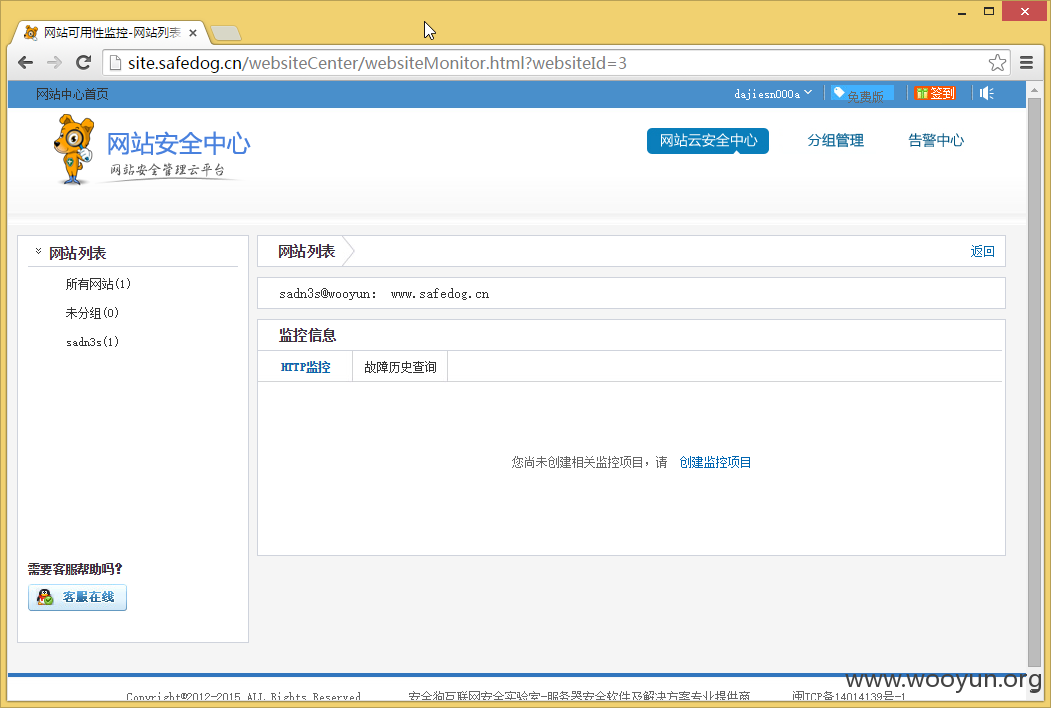Click 网站列表 breadcrumb heading
1051x708 pixels.
(306, 251)
